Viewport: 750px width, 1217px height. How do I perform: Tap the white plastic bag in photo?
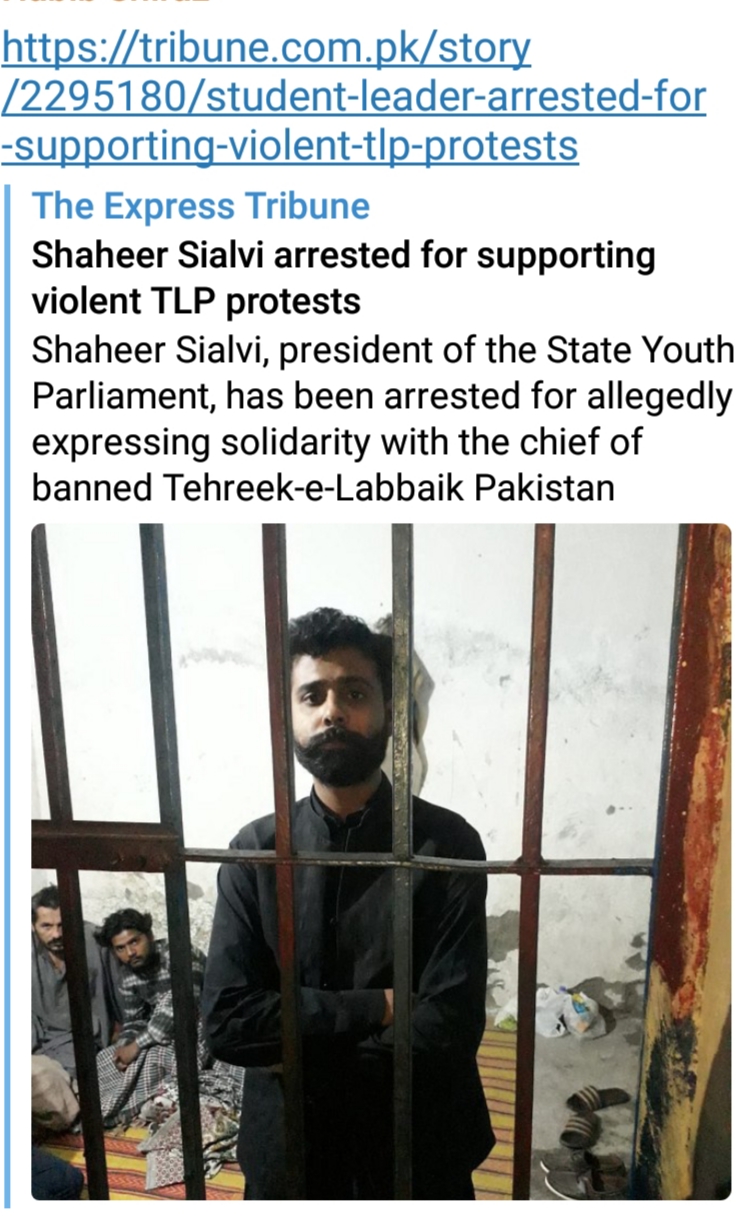(565, 1011)
